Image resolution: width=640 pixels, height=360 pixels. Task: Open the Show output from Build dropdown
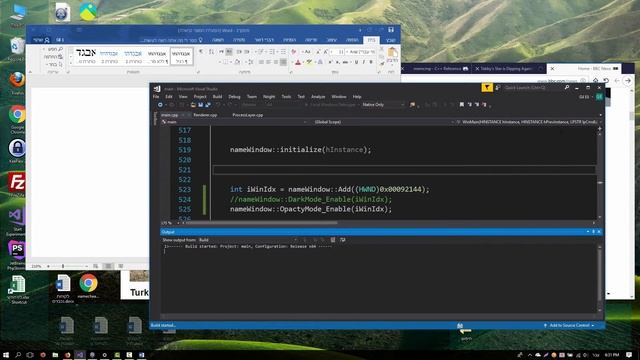245,240
